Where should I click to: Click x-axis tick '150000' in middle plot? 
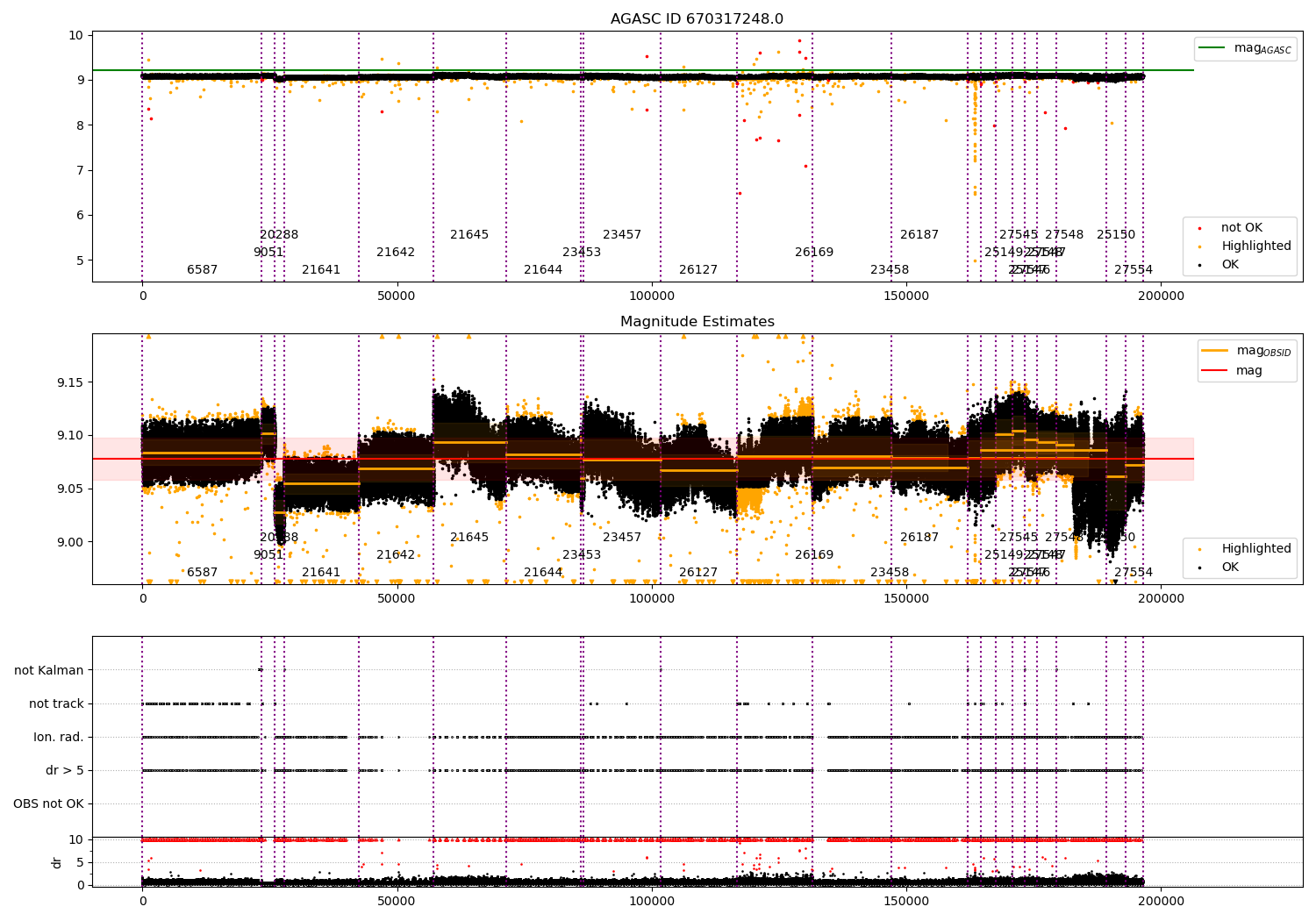(x=906, y=599)
